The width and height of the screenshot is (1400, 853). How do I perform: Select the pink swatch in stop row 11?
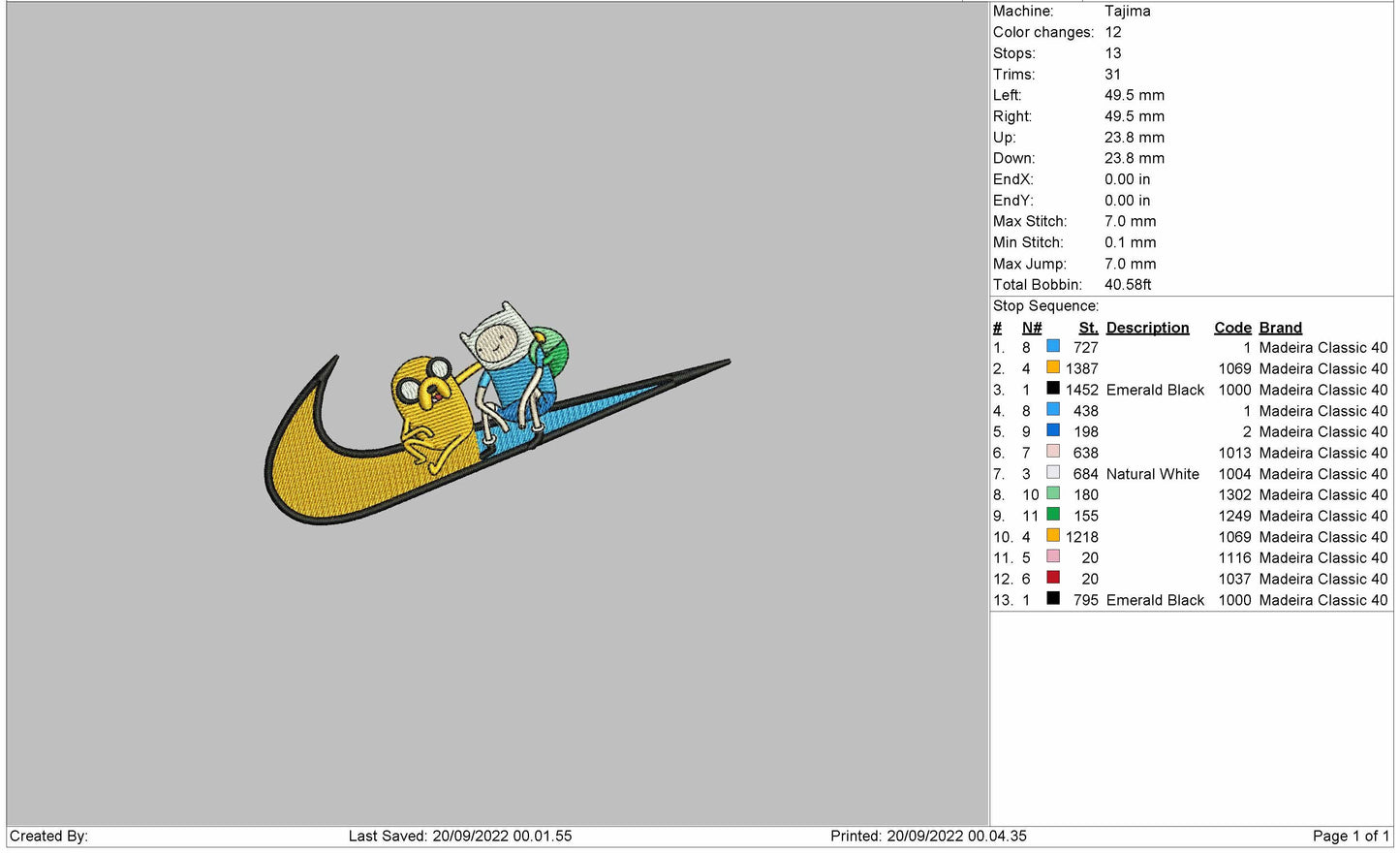coord(1053,556)
